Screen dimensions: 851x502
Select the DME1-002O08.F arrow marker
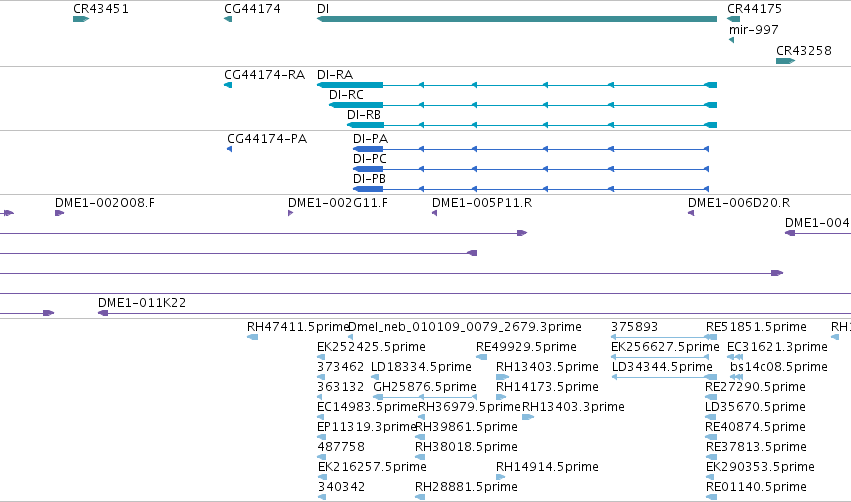[x=60, y=213]
